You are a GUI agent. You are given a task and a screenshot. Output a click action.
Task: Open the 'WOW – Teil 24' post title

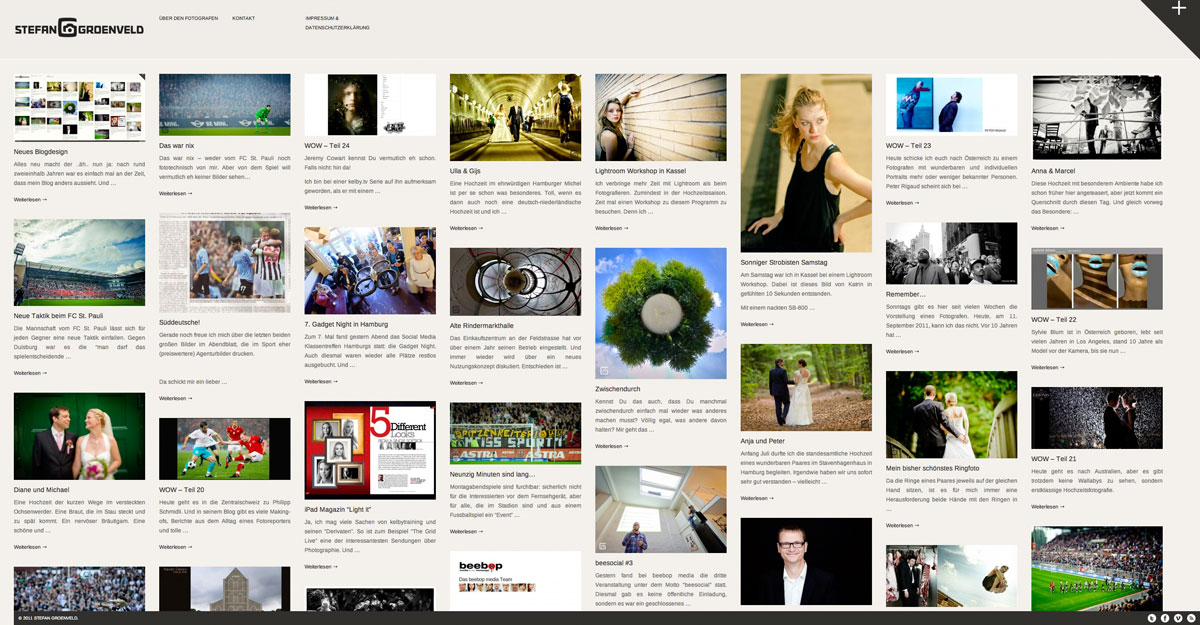327,146
